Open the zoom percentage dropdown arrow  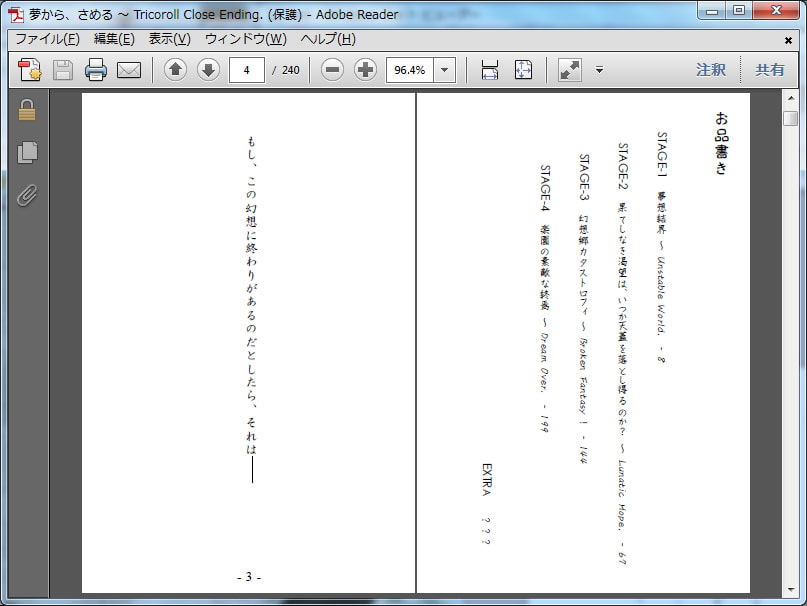click(x=445, y=70)
